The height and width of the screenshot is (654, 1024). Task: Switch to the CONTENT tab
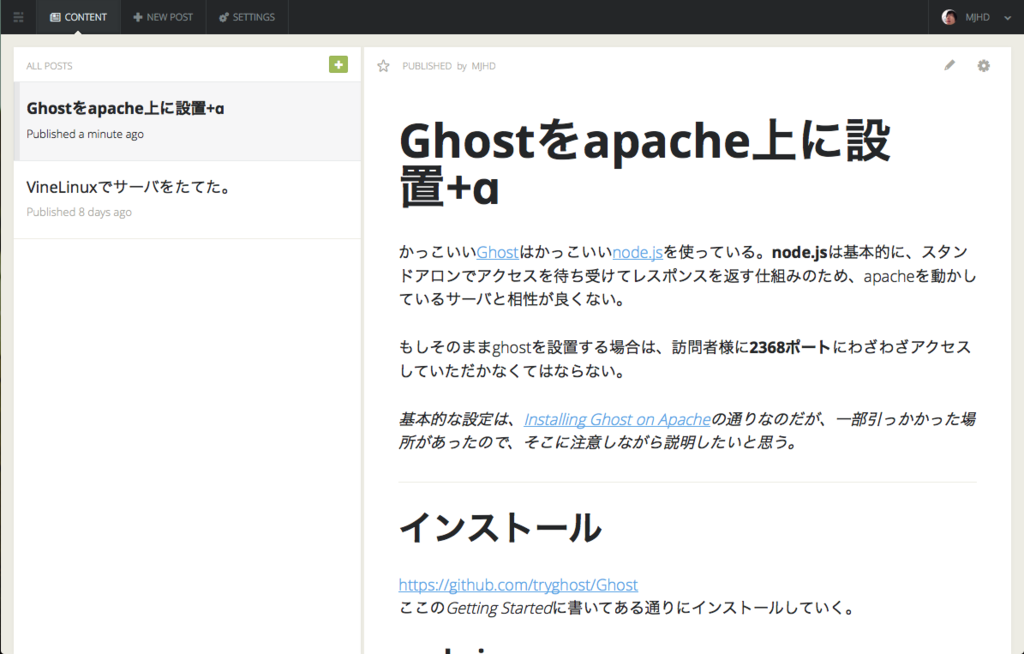(78, 17)
